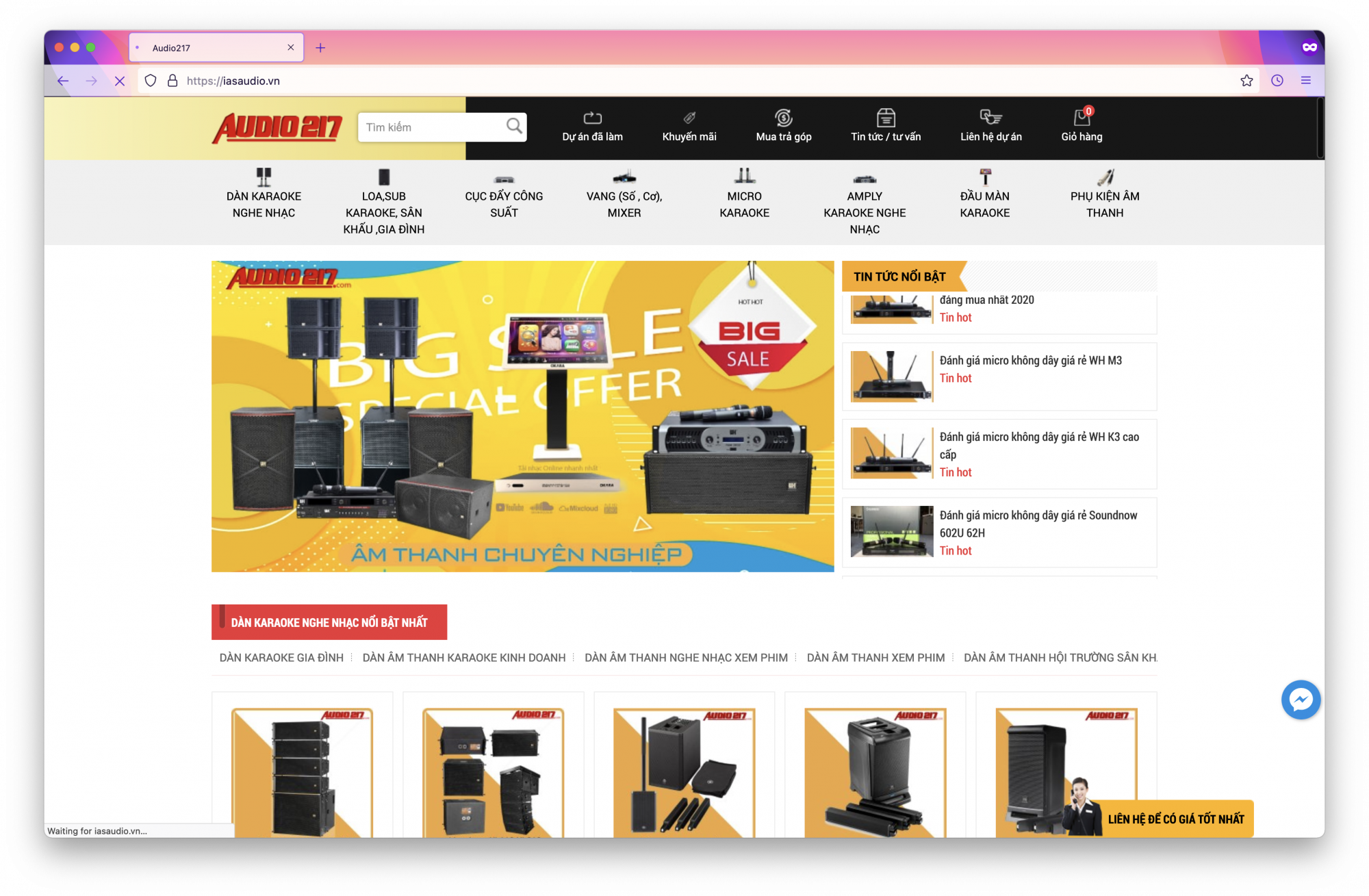Open the Khuyến mãi promotions icon
This screenshot has width=1369, height=896.
point(689,118)
